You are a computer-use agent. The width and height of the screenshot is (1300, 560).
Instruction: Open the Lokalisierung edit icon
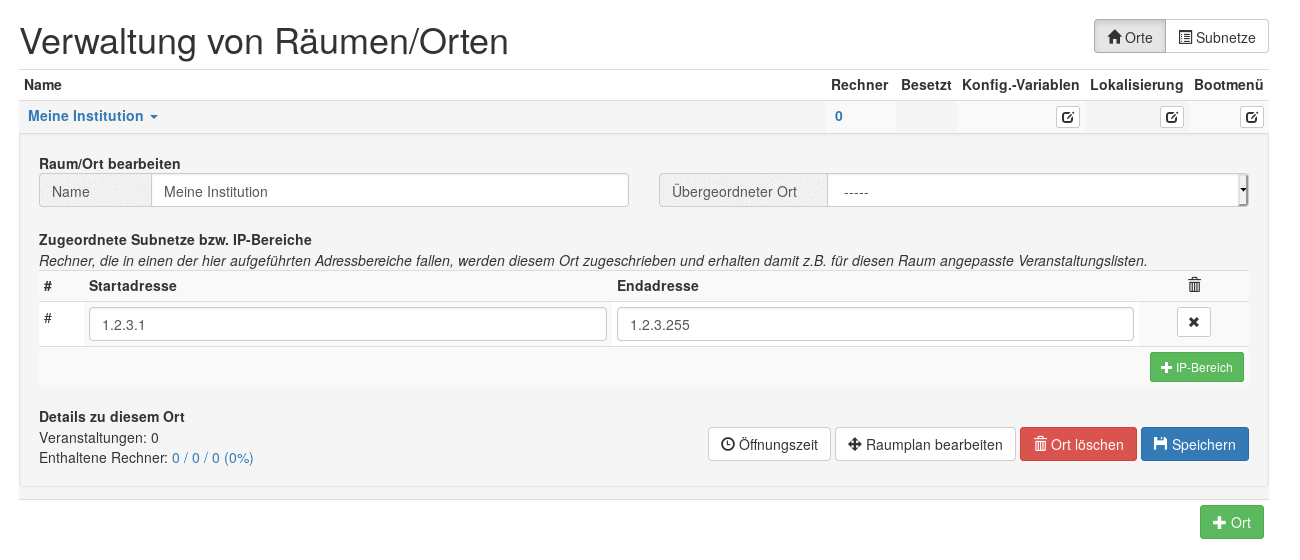(x=1172, y=117)
